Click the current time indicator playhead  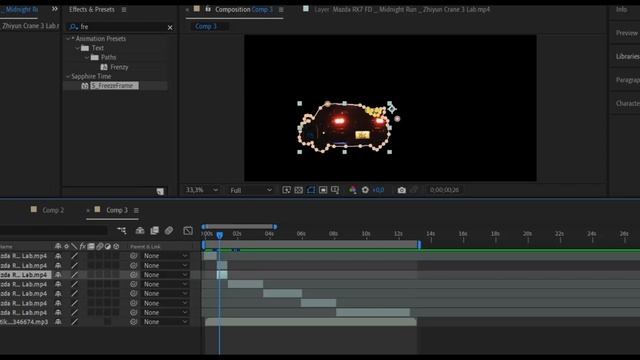tap(220, 235)
